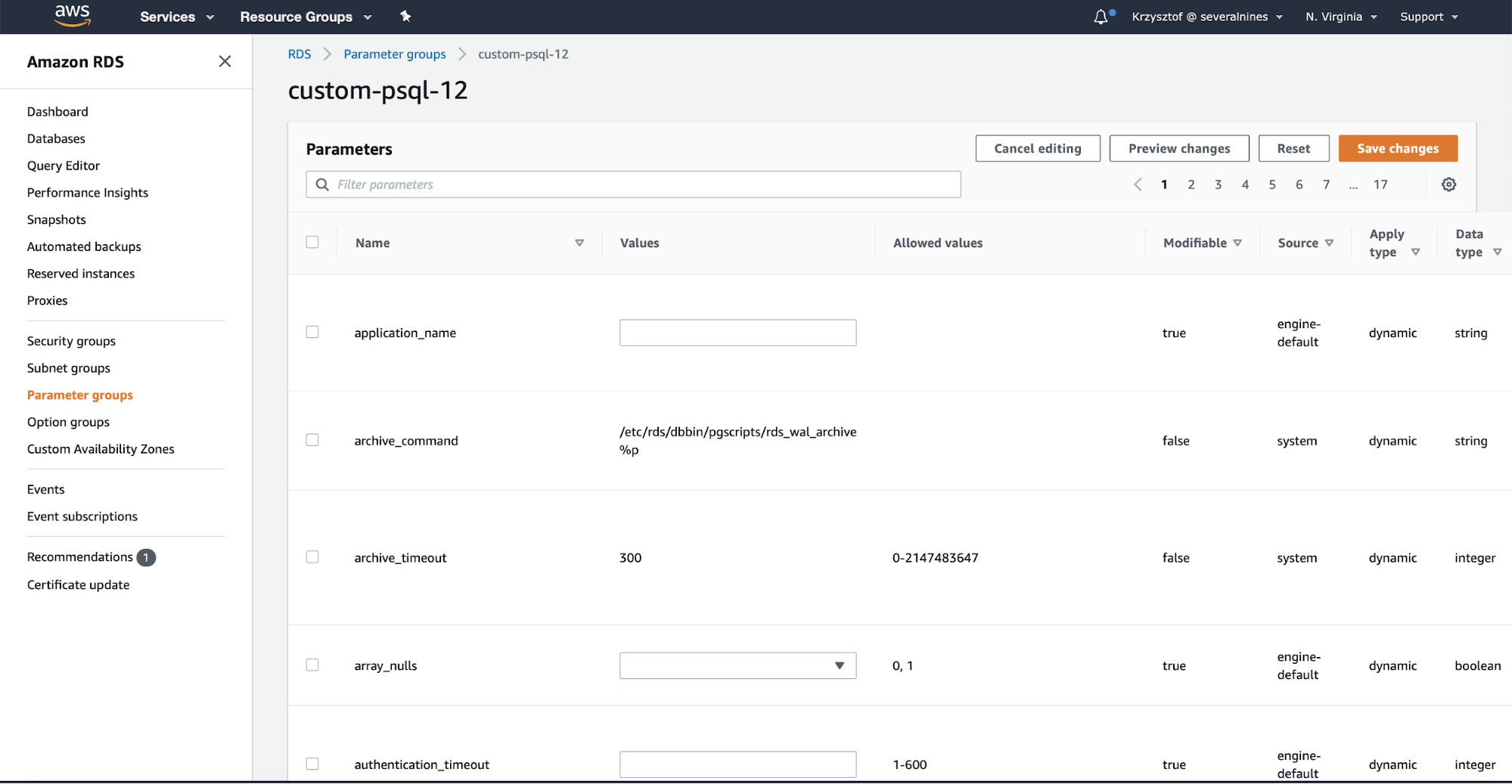
Task: Sort by Modifiable column arrow
Action: coord(1237,243)
